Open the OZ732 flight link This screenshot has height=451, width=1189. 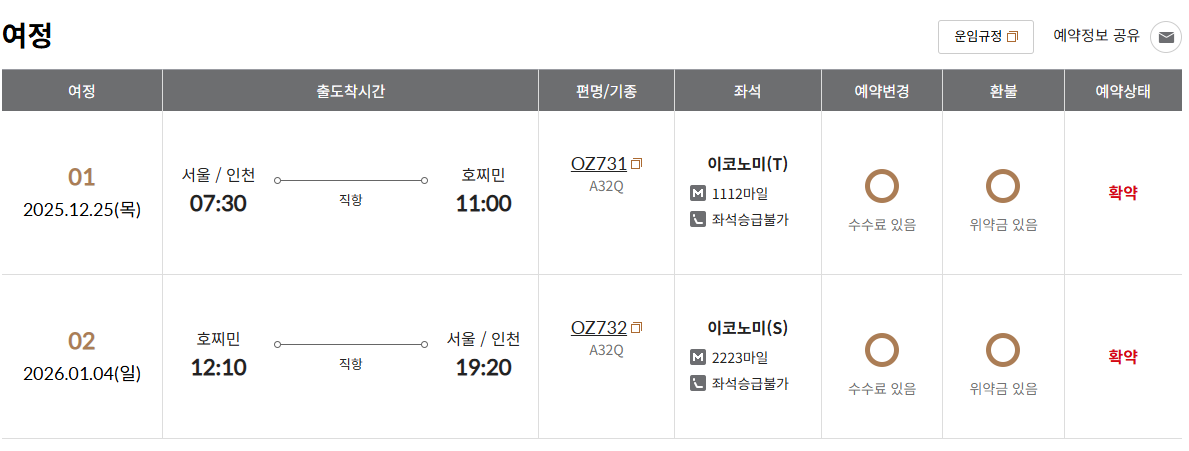[598, 327]
